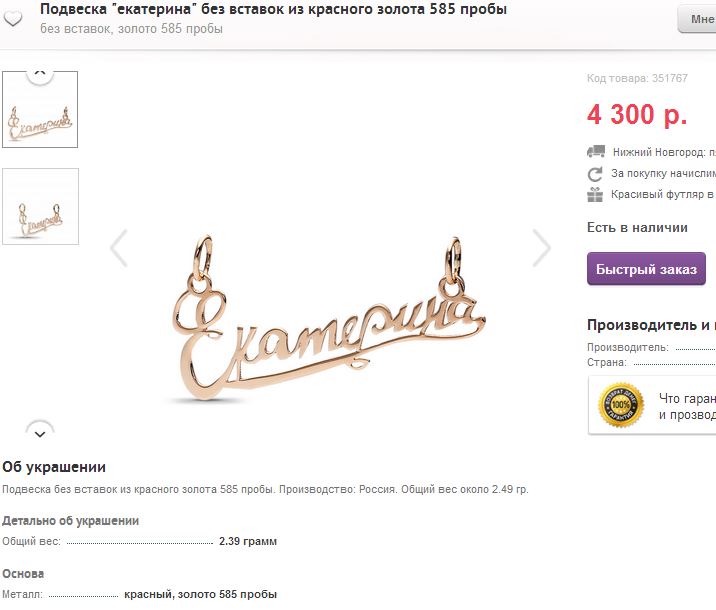Click the 100% guarantee gold badge

coord(621,406)
